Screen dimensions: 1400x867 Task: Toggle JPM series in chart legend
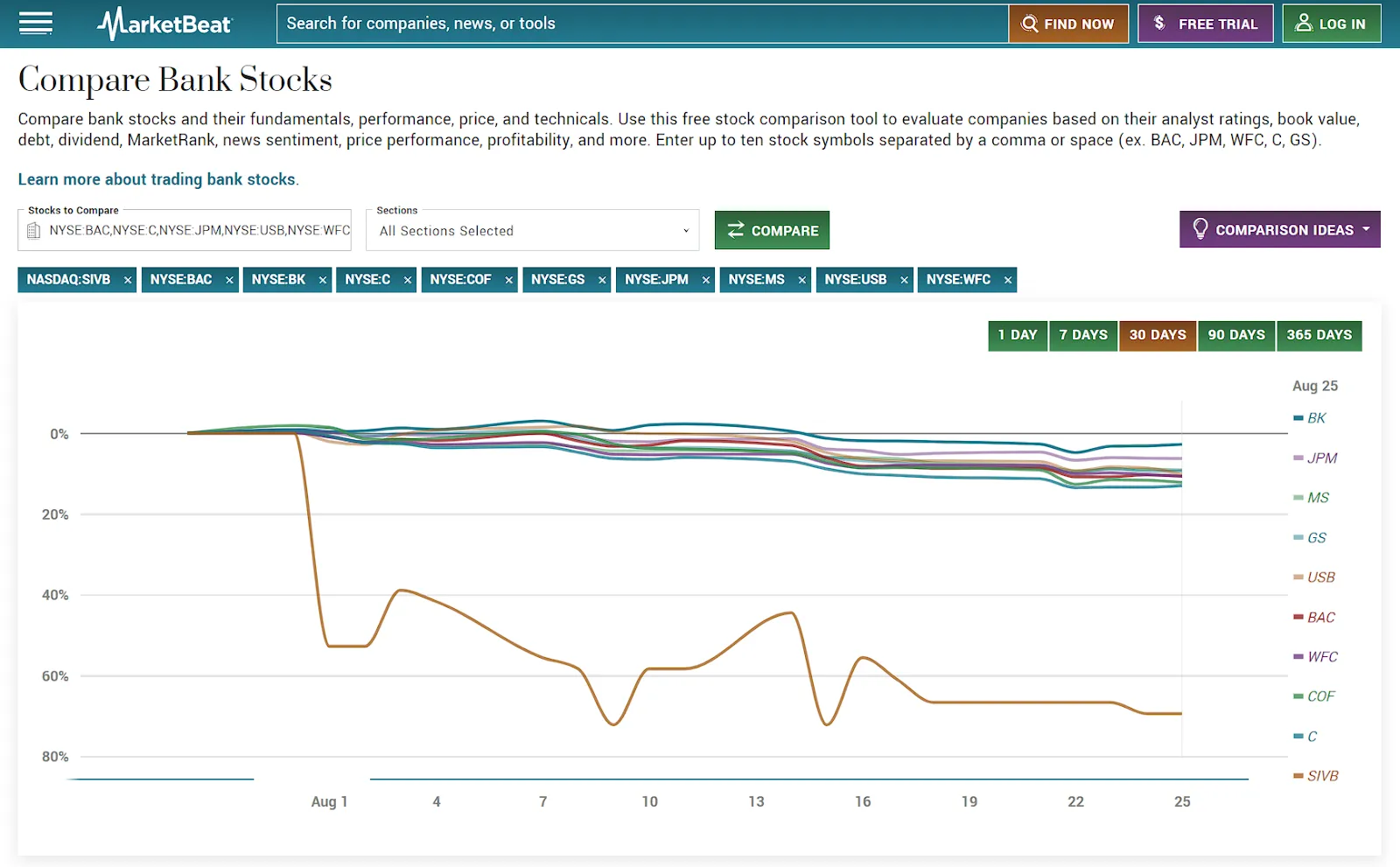[x=1315, y=458]
